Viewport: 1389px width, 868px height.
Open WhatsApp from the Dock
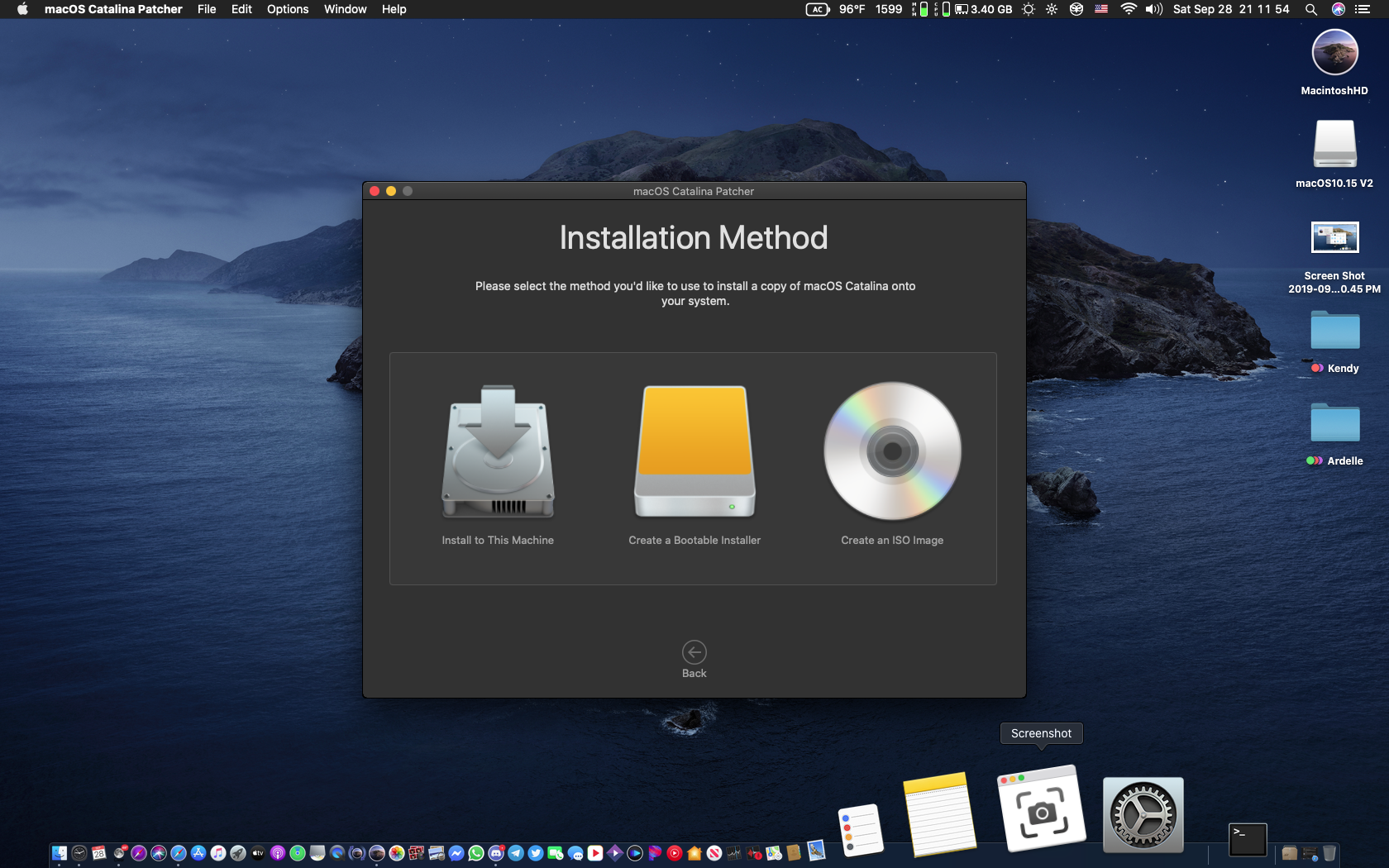click(x=476, y=853)
